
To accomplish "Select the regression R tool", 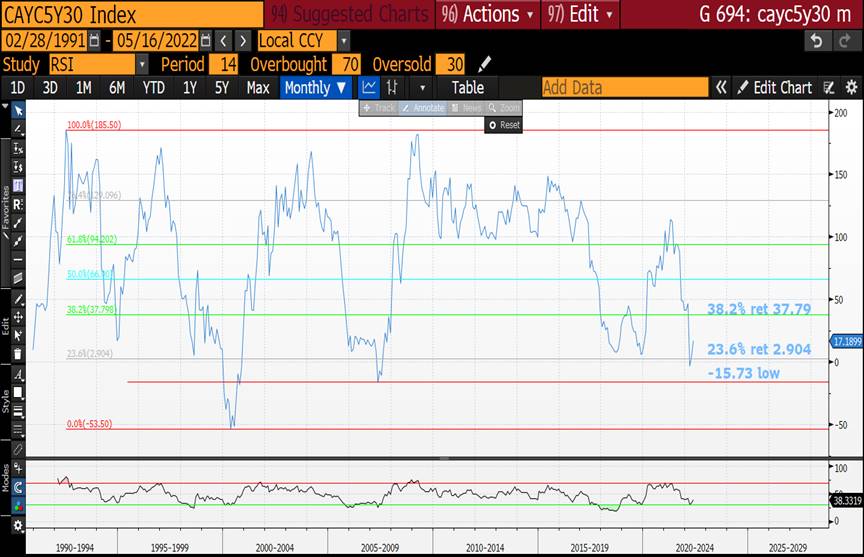I will [18, 204].
